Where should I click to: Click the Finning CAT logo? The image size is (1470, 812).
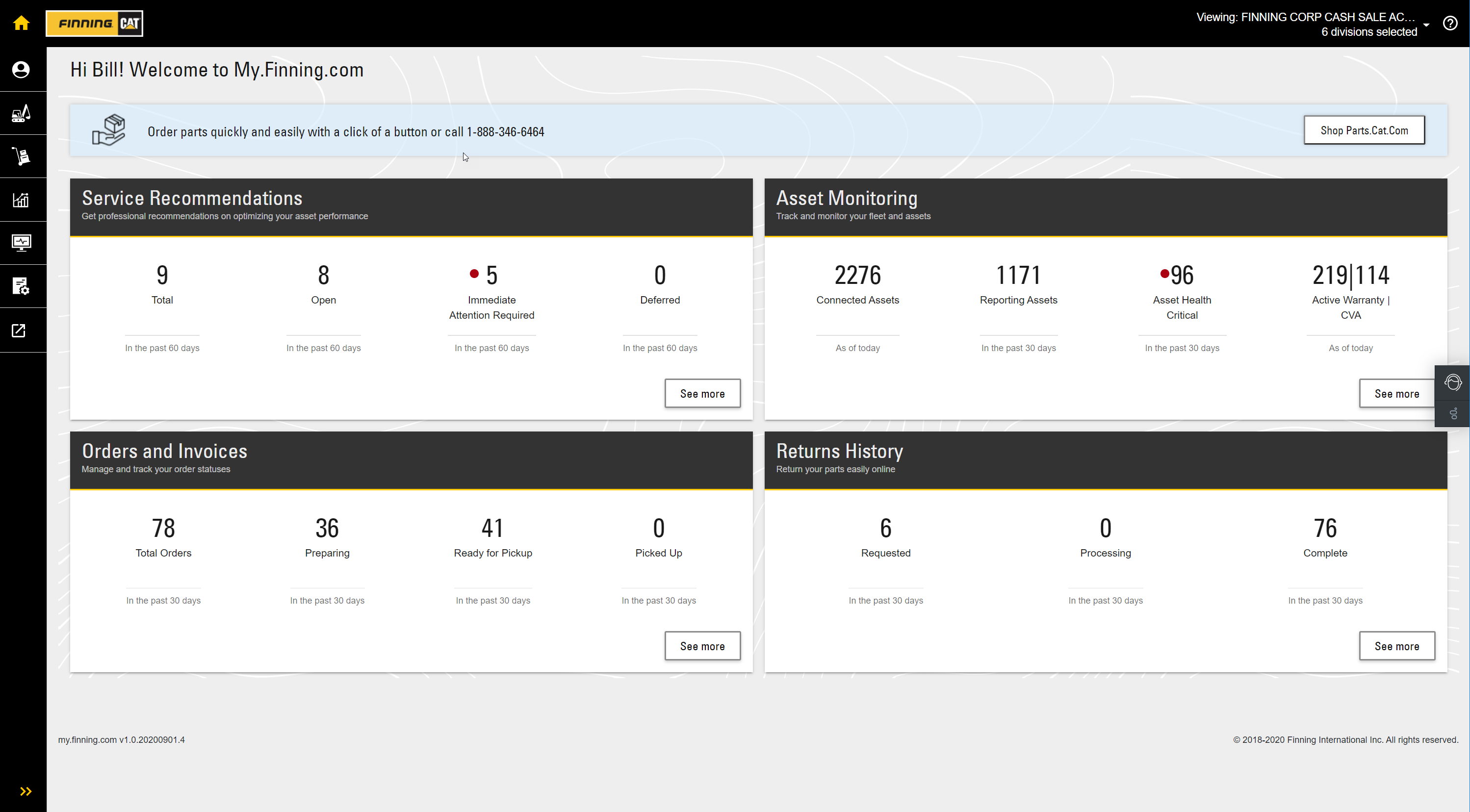[95, 24]
